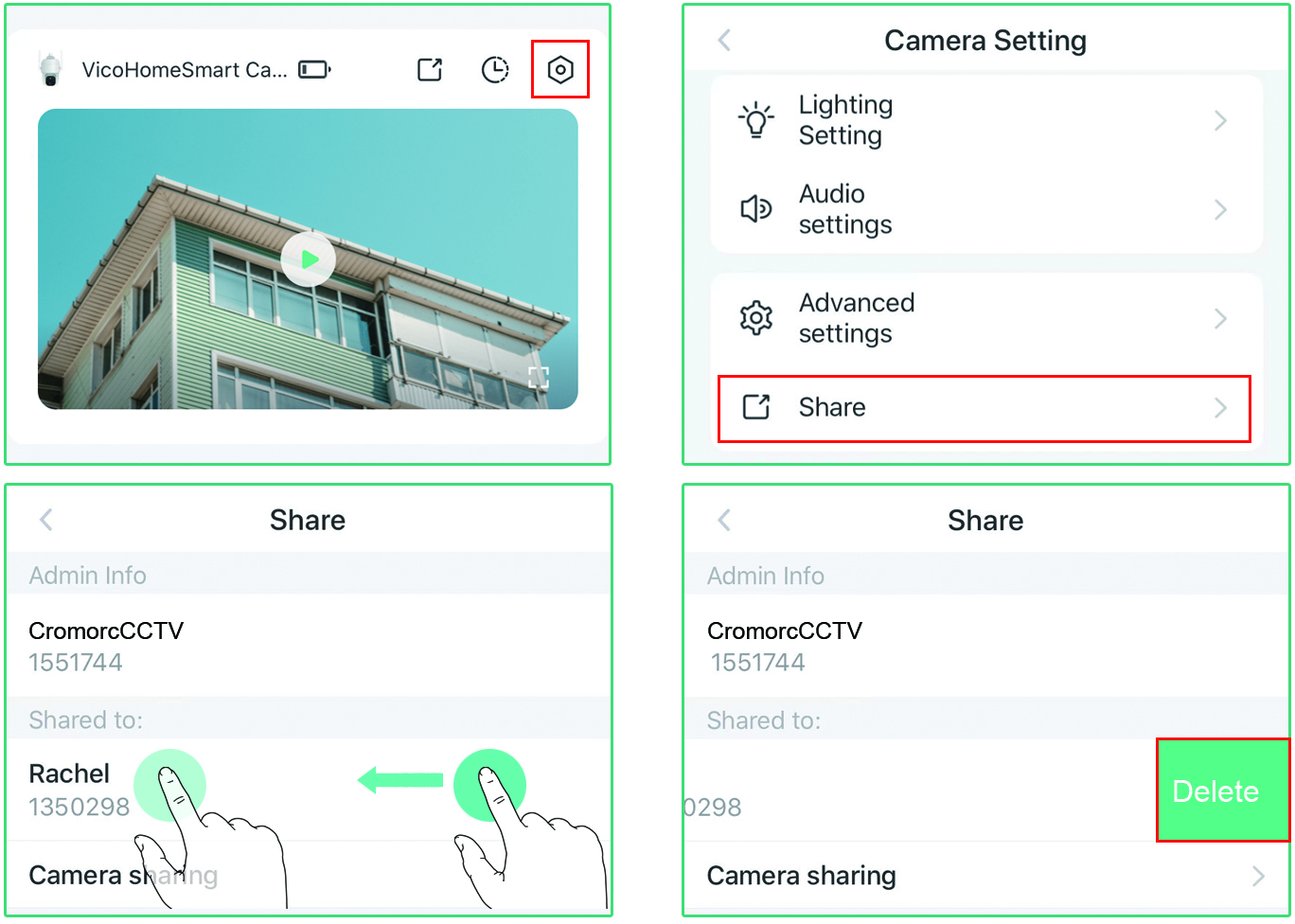This screenshot has height=924, width=1295.
Task: Tap CromorcCCTV admin in Rachel's Share screen
Action: click(106, 631)
